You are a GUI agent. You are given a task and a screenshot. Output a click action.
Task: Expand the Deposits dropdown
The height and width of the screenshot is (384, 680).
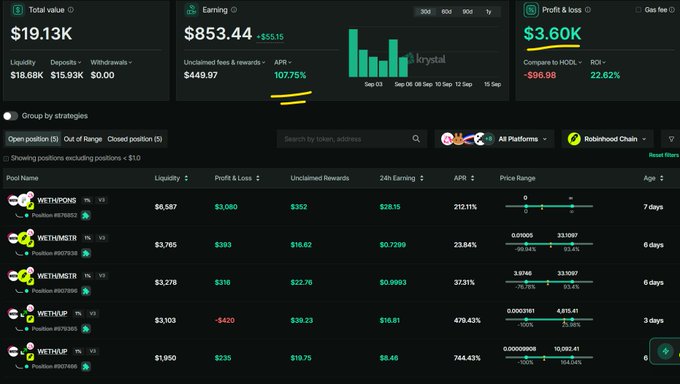click(65, 62)
